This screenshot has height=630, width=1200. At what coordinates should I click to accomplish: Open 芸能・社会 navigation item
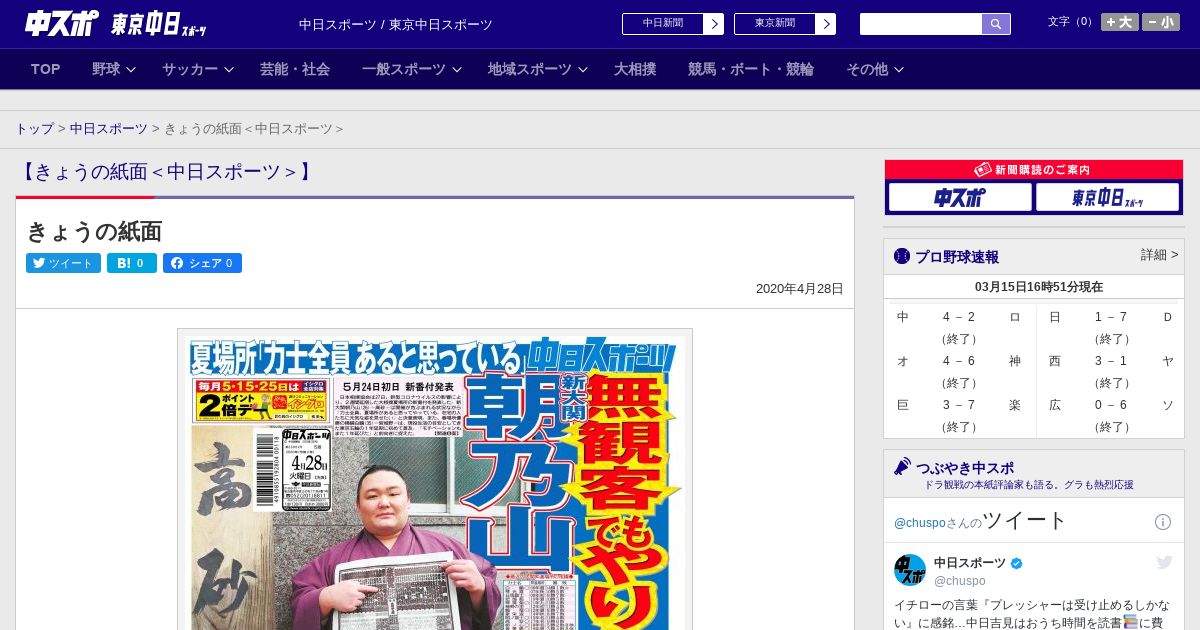pos(295,69)
